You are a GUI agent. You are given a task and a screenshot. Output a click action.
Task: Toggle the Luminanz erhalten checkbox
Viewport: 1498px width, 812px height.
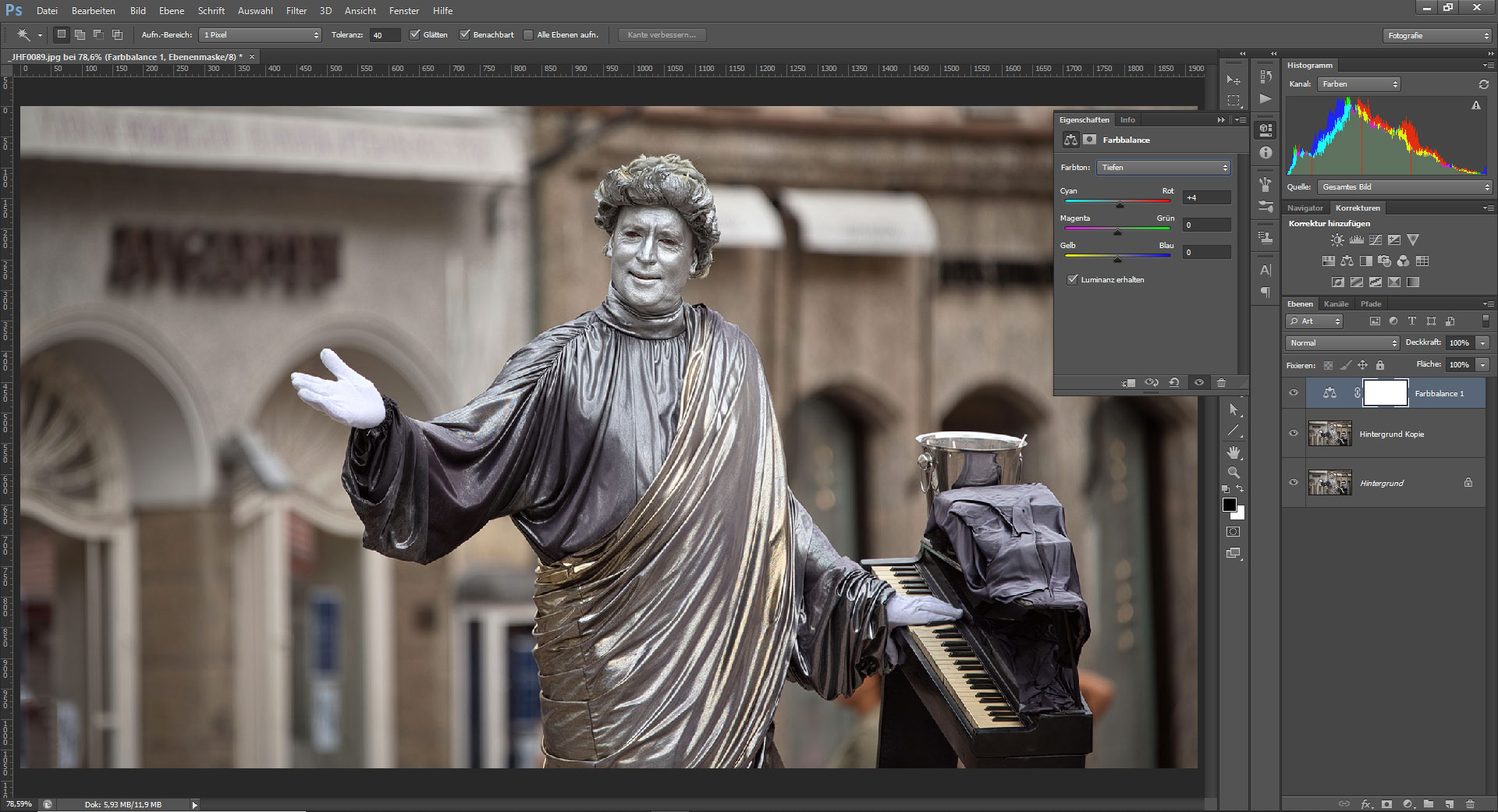(1073, 279)
